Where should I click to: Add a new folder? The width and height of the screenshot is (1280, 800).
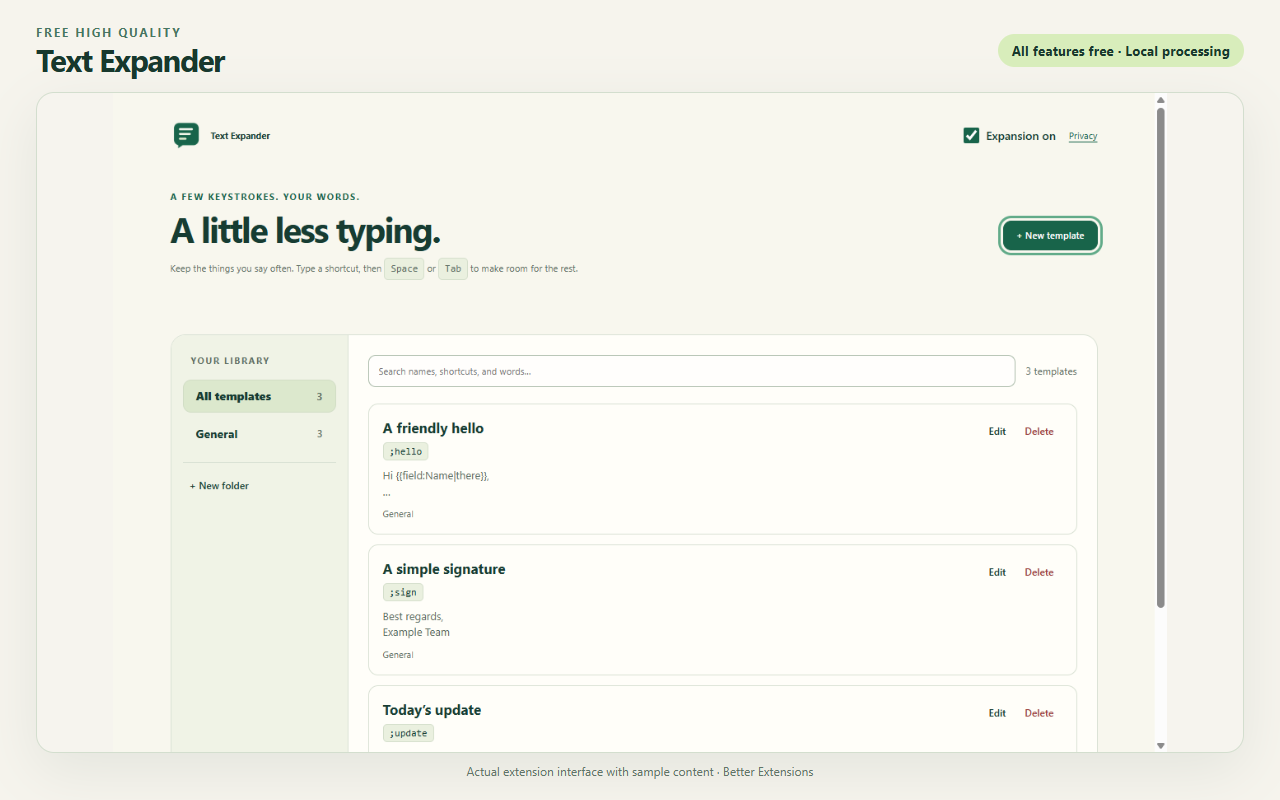[x=219, y=486]
